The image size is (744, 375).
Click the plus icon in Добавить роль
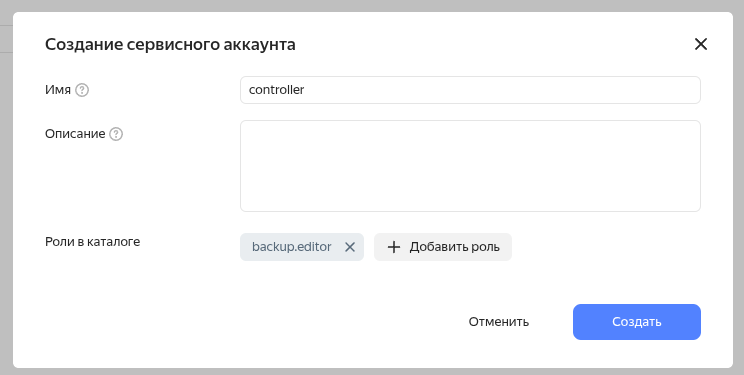[x=394, y=247]
